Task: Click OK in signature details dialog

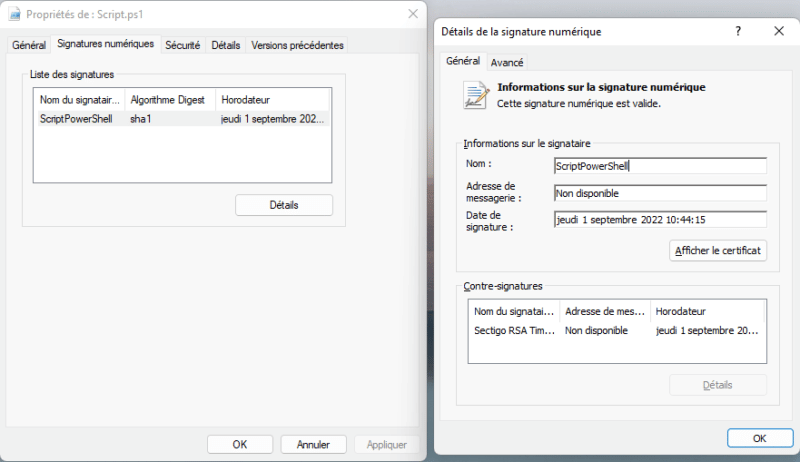Action: coord(760,438)
